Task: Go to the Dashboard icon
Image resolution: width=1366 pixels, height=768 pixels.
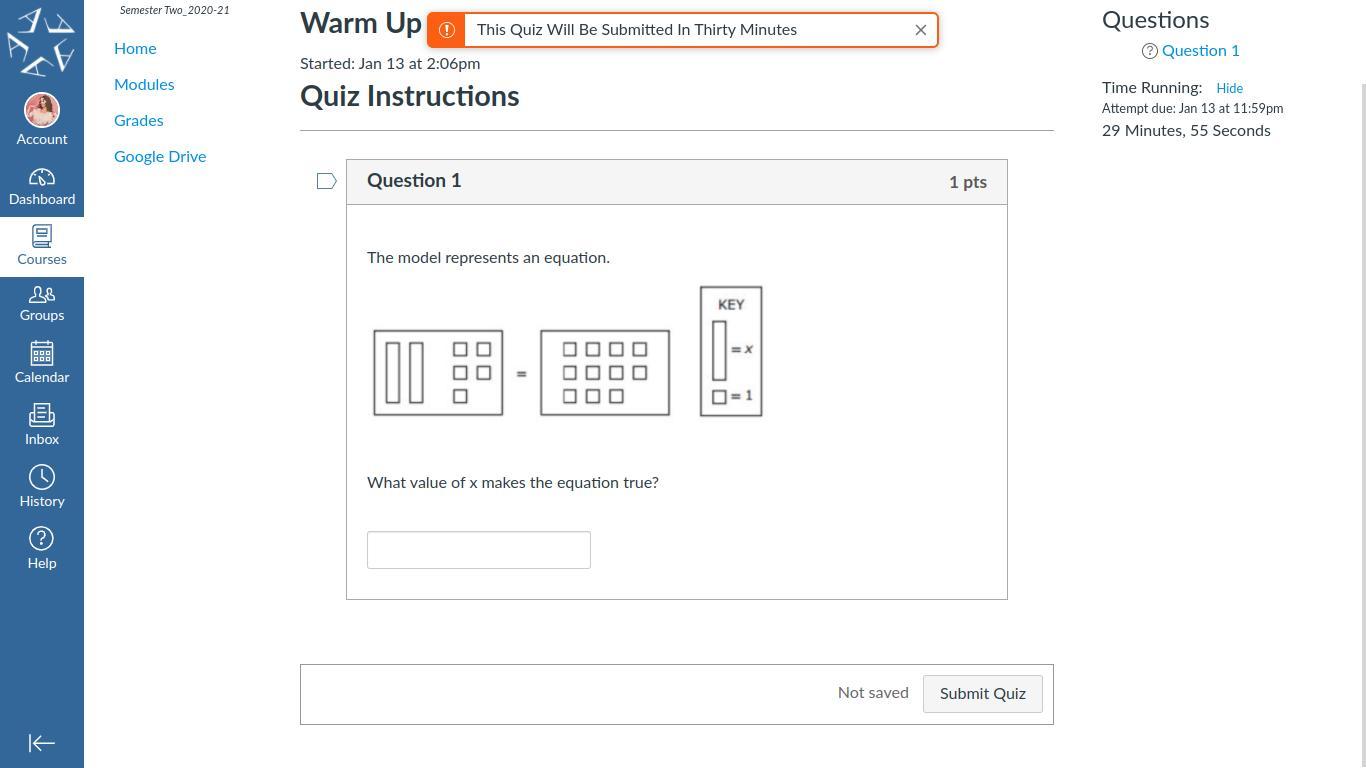Action: 42,178
